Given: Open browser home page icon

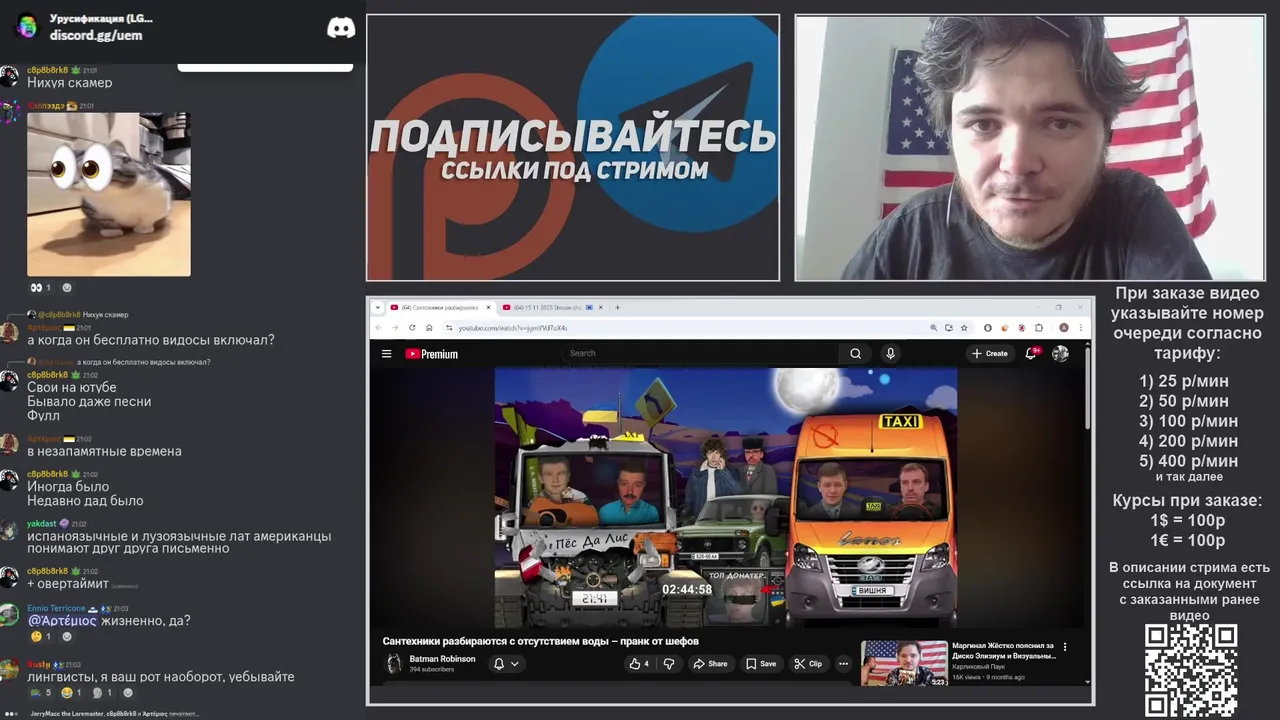Looking at the screenshot, I should [x=430, y=327].
